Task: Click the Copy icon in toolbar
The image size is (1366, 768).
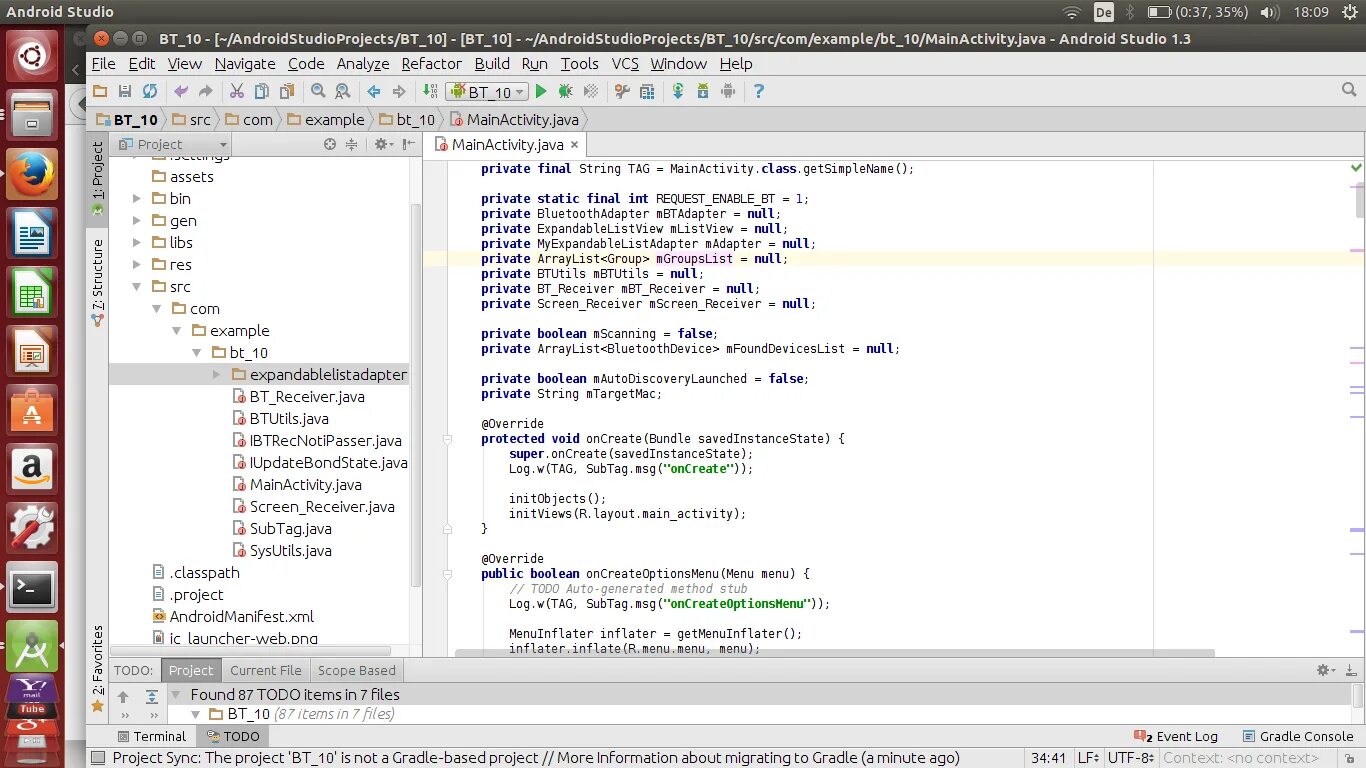Action: click(x=262, y=91)
